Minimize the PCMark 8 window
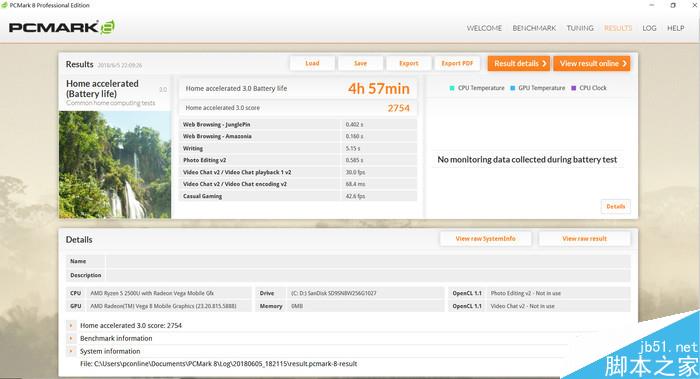This screenshot has height=379, width=700. tap(652, 5)
